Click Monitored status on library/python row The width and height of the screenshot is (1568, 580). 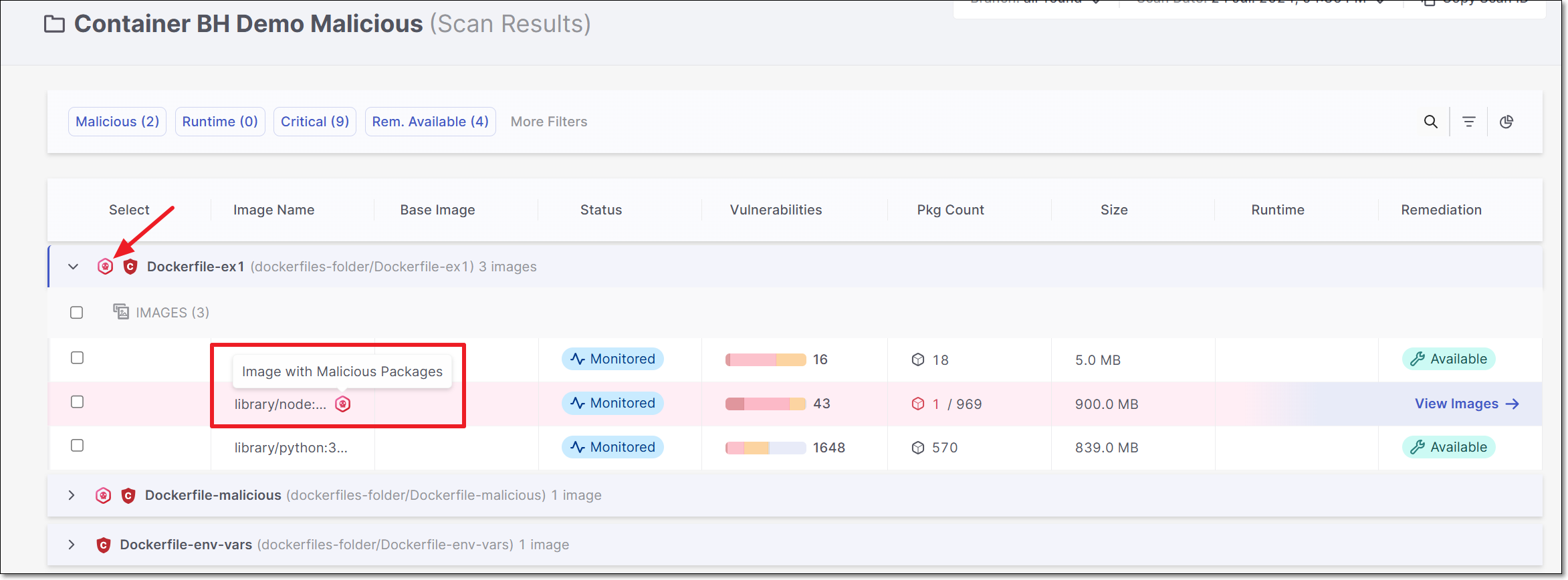[612, 447]
